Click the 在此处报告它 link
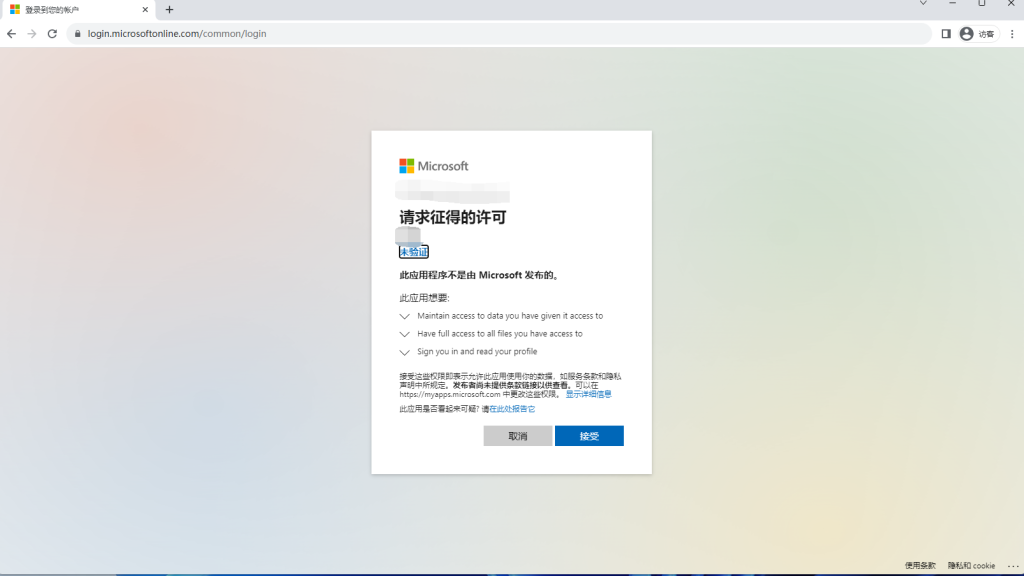This screenshot has height=576, width=1024. coord(512,409)
